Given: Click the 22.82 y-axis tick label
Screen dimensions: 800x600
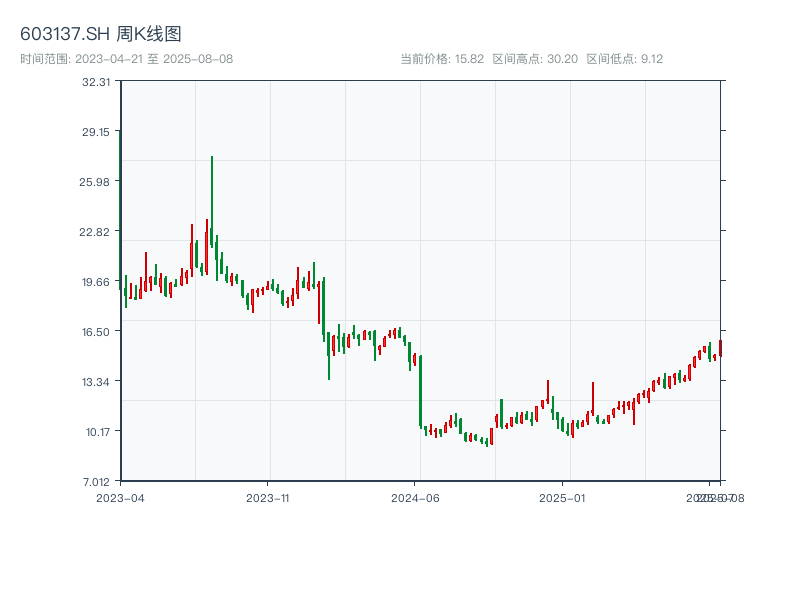Looking at the screenshot, I should click(96, 231).
